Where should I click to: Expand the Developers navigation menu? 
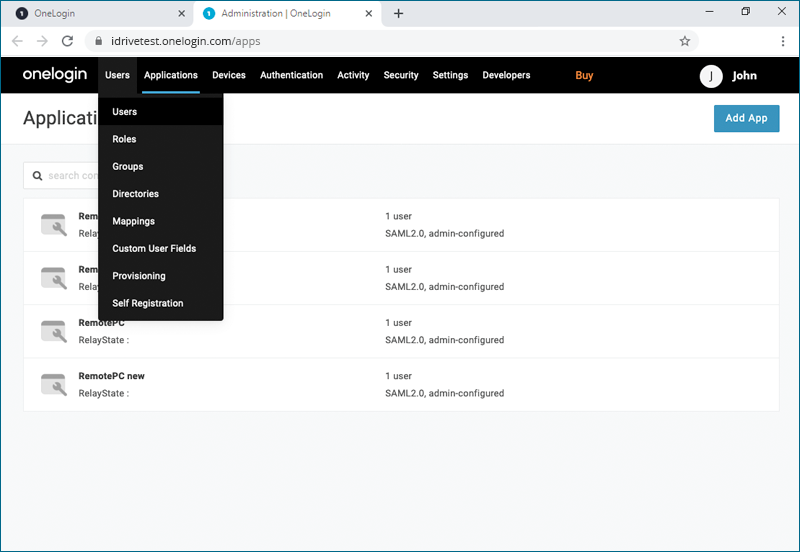506,75
